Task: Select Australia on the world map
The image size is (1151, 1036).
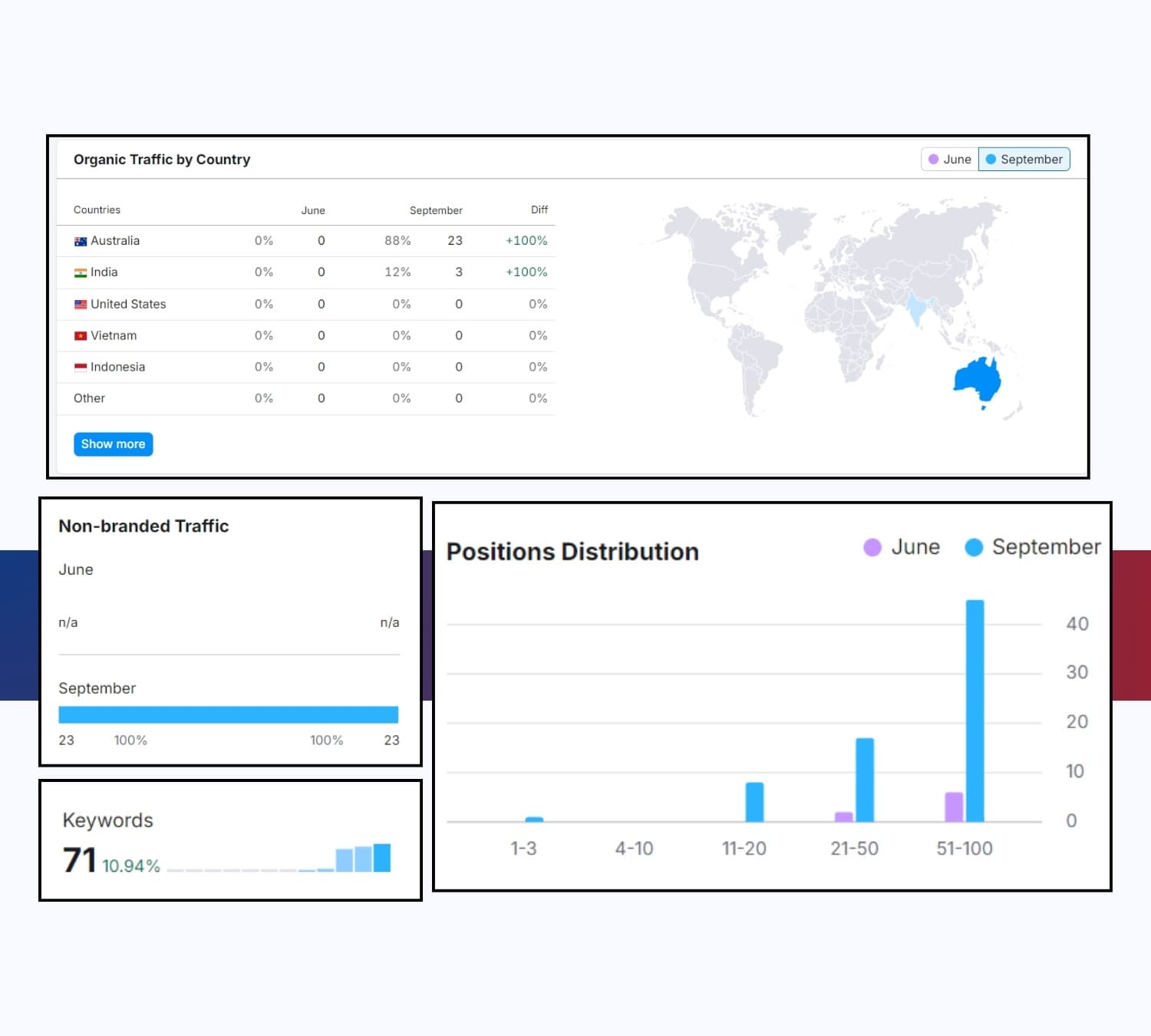Action: pyautogui.click(x=978, y=379)
